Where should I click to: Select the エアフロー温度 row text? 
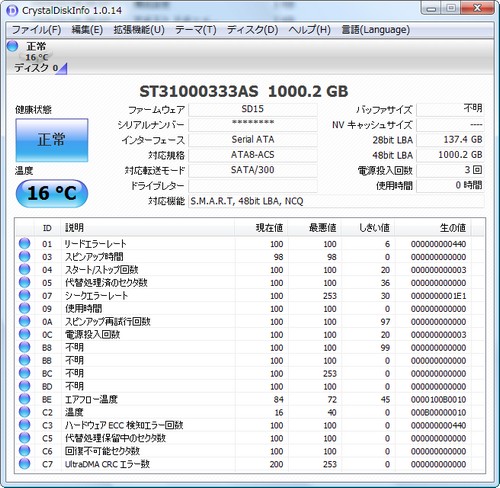pos(91,399)
